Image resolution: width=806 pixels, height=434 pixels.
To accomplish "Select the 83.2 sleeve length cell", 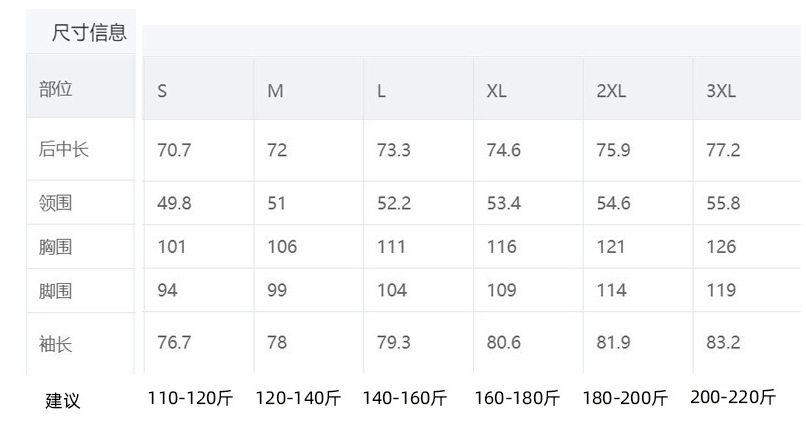I will pos(723,343).
